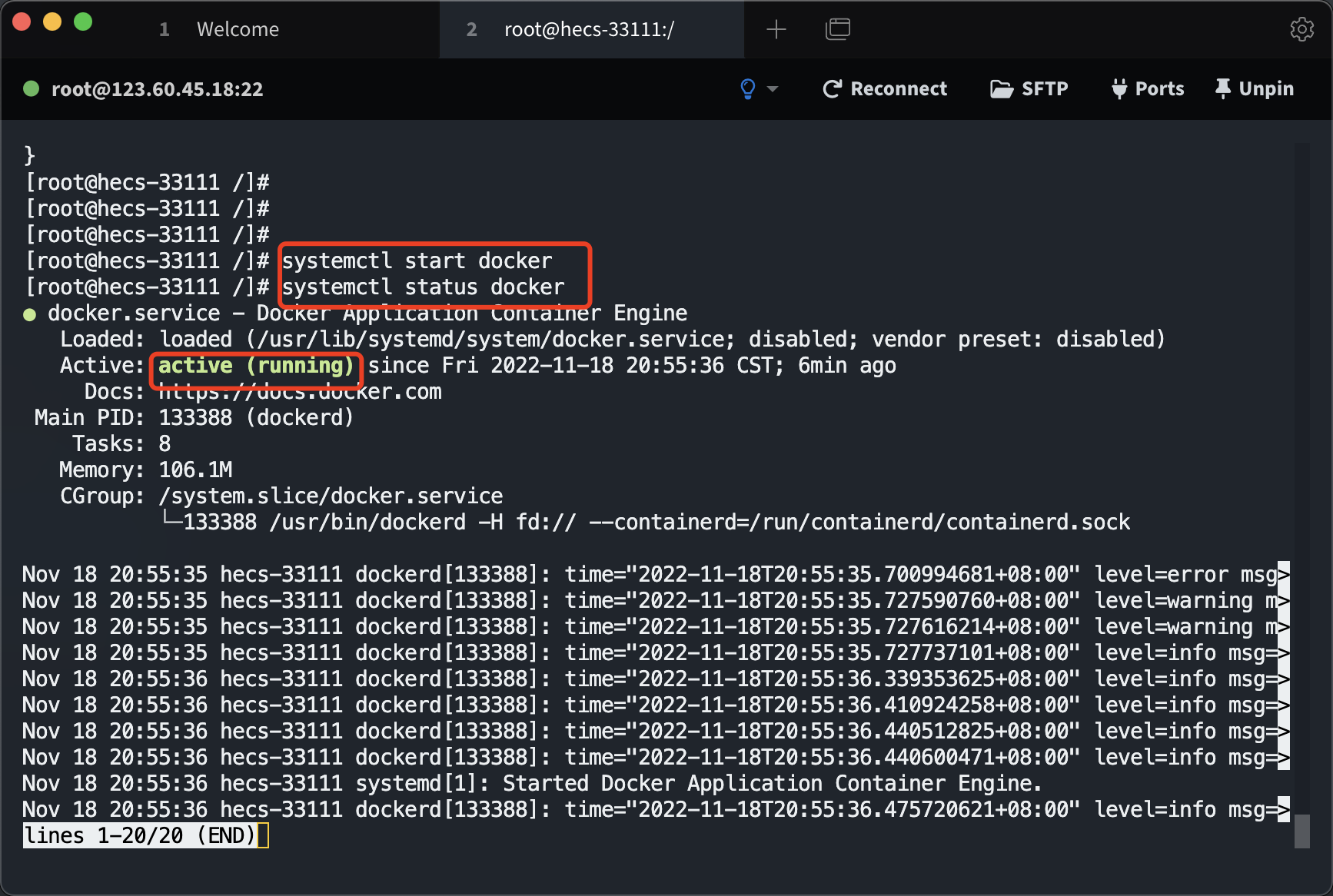Viewport: 1333px width, 896px height.
Task: Select the root@hecs-33111:/ tab
Action: coord(589,29)
